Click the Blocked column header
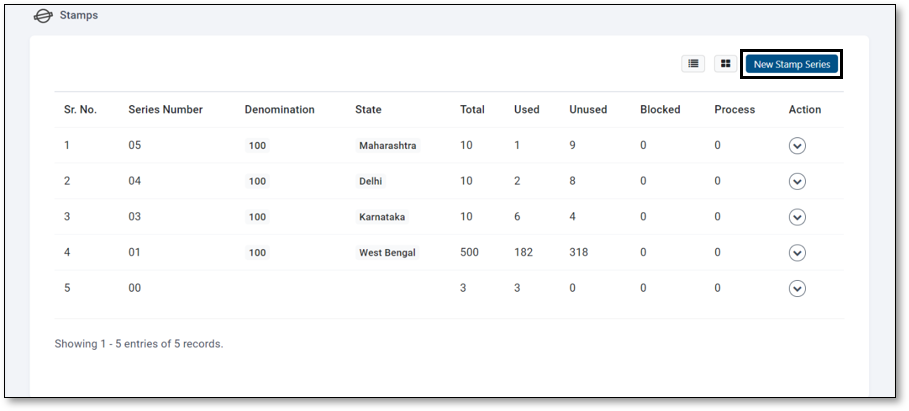 (660, 110)
